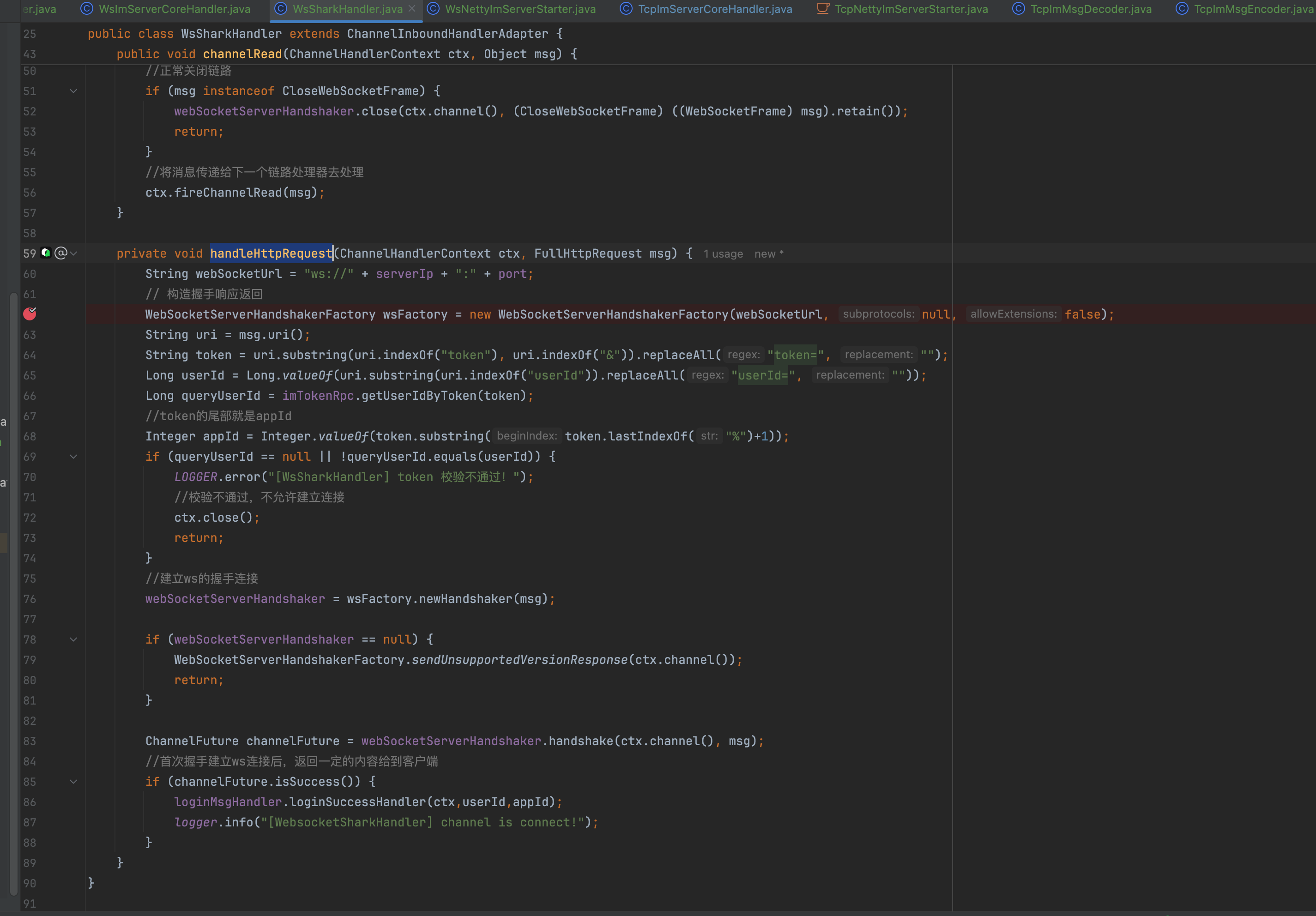Fold the webSocketServerHandshaker null block on line 78
Image resolution: width=1316 pixels, height=916 pixels.
tap(73, 639)
